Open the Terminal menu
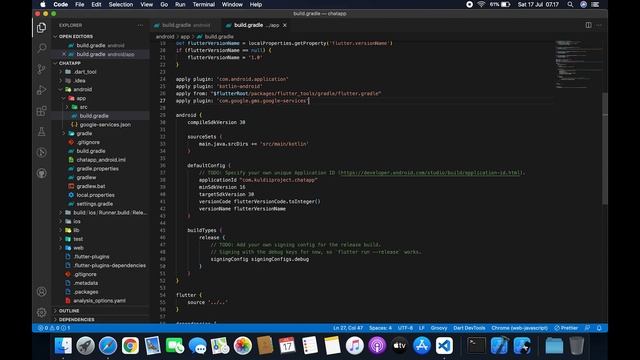Screen dimensions: 640x360 tap(204, 4)
